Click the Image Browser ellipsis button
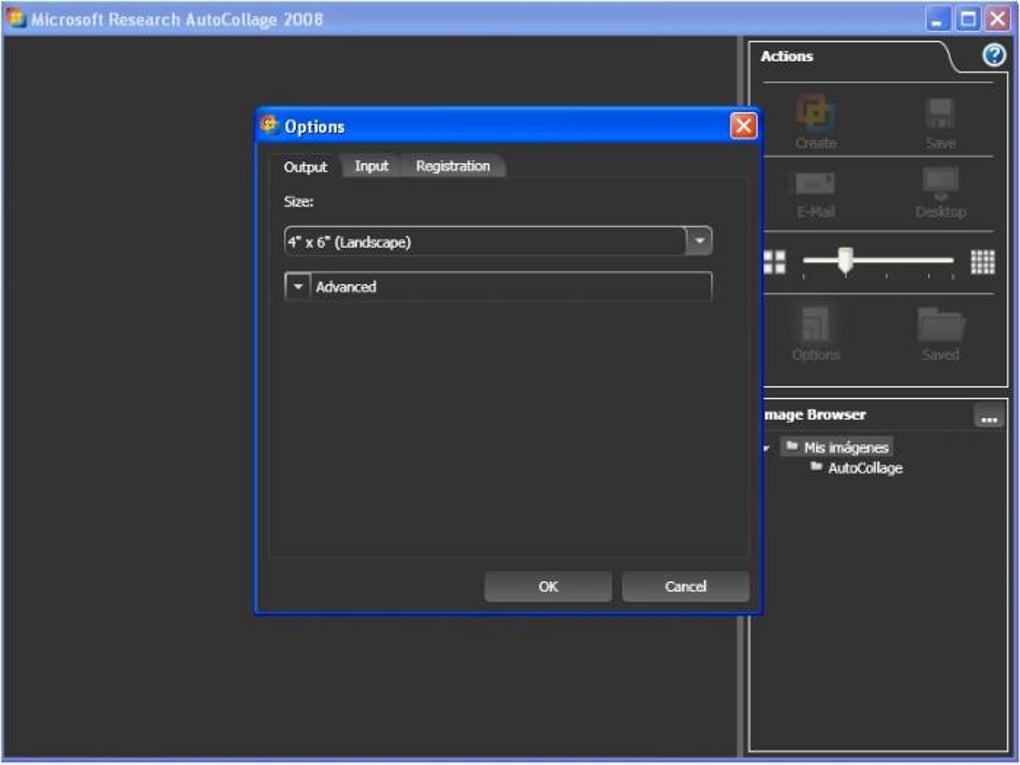Image resolution: width=1020 pixels, height=765 pixels. click(989, 415)
